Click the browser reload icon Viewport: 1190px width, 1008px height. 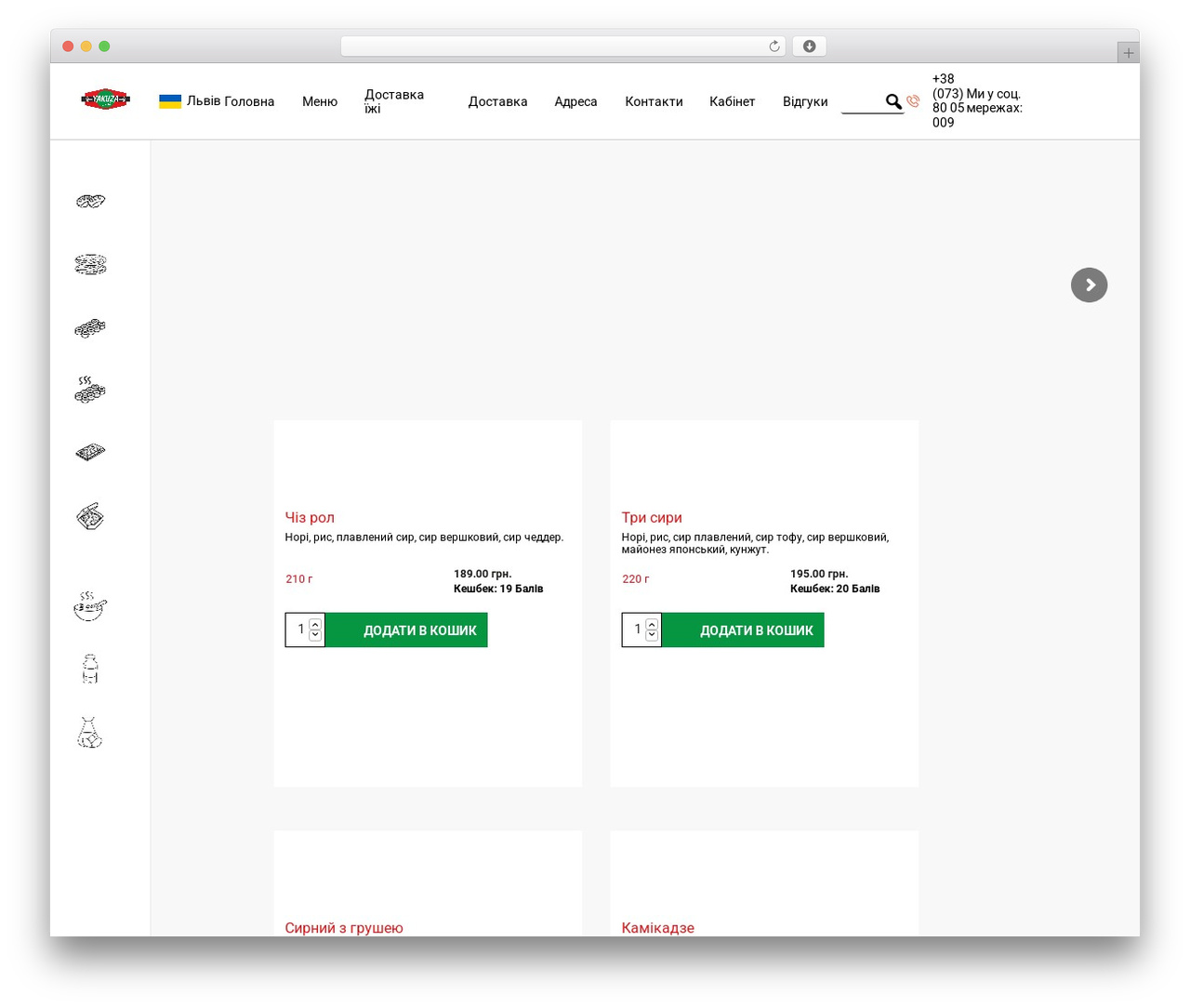coord(774,46)
